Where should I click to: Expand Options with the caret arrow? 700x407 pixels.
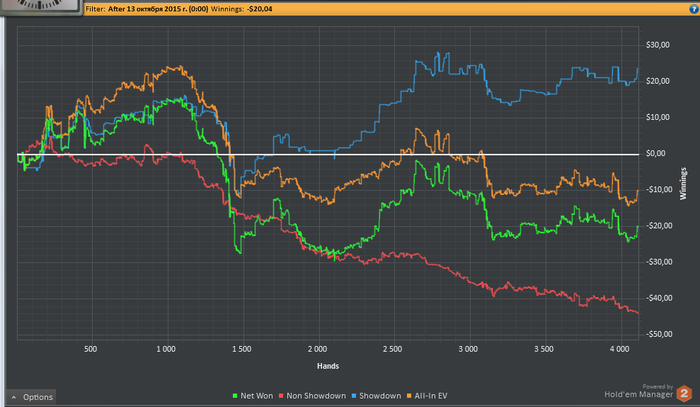[x=14, y=397]
